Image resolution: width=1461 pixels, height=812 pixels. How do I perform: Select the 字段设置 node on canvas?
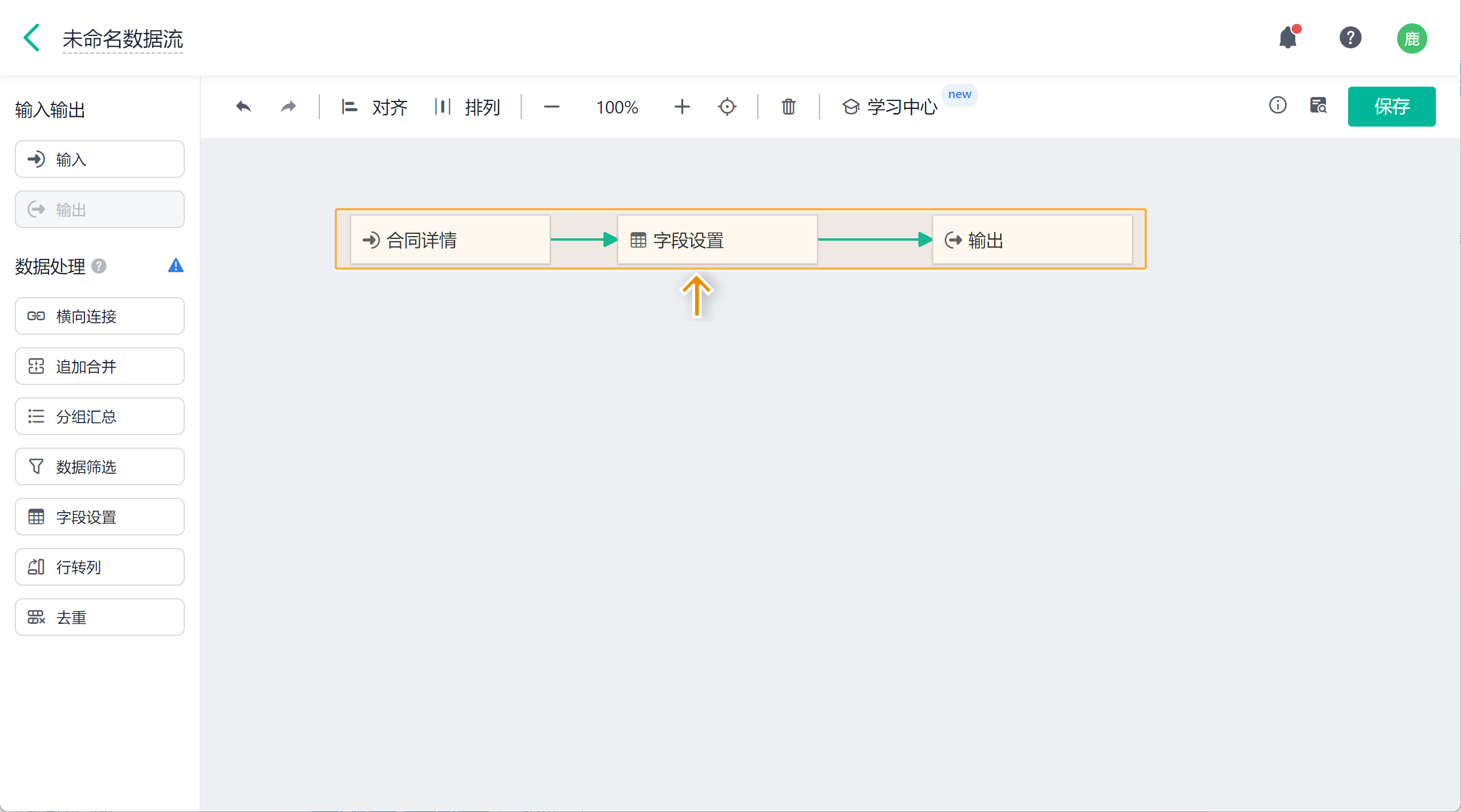(x=717, y=240)
